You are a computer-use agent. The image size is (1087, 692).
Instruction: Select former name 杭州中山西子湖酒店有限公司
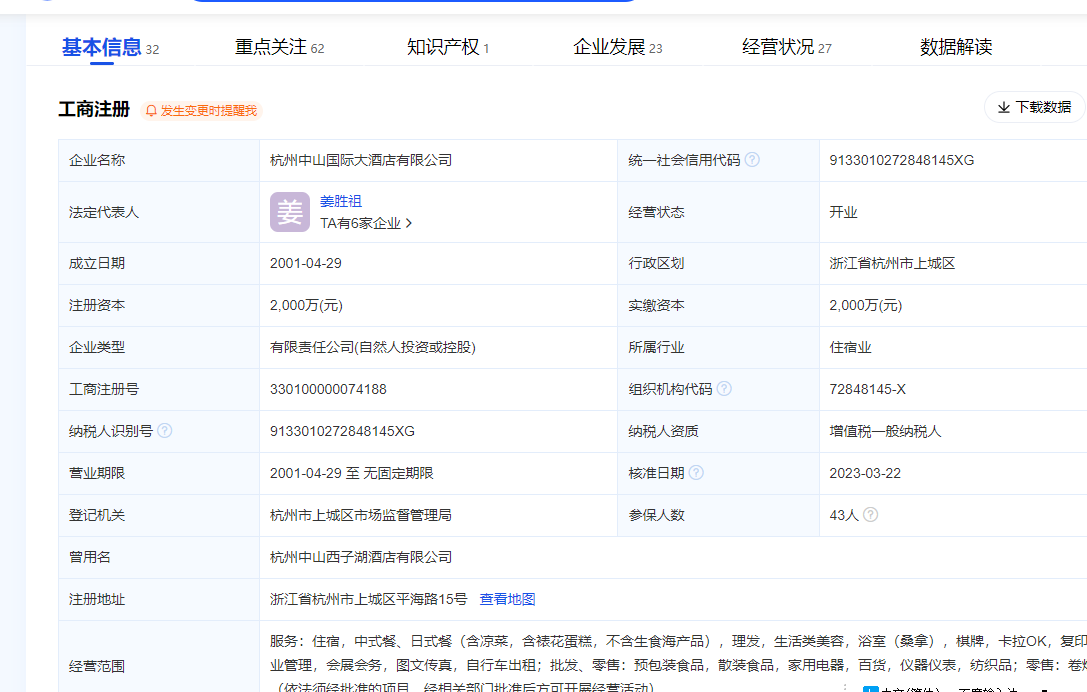[360, 557]
